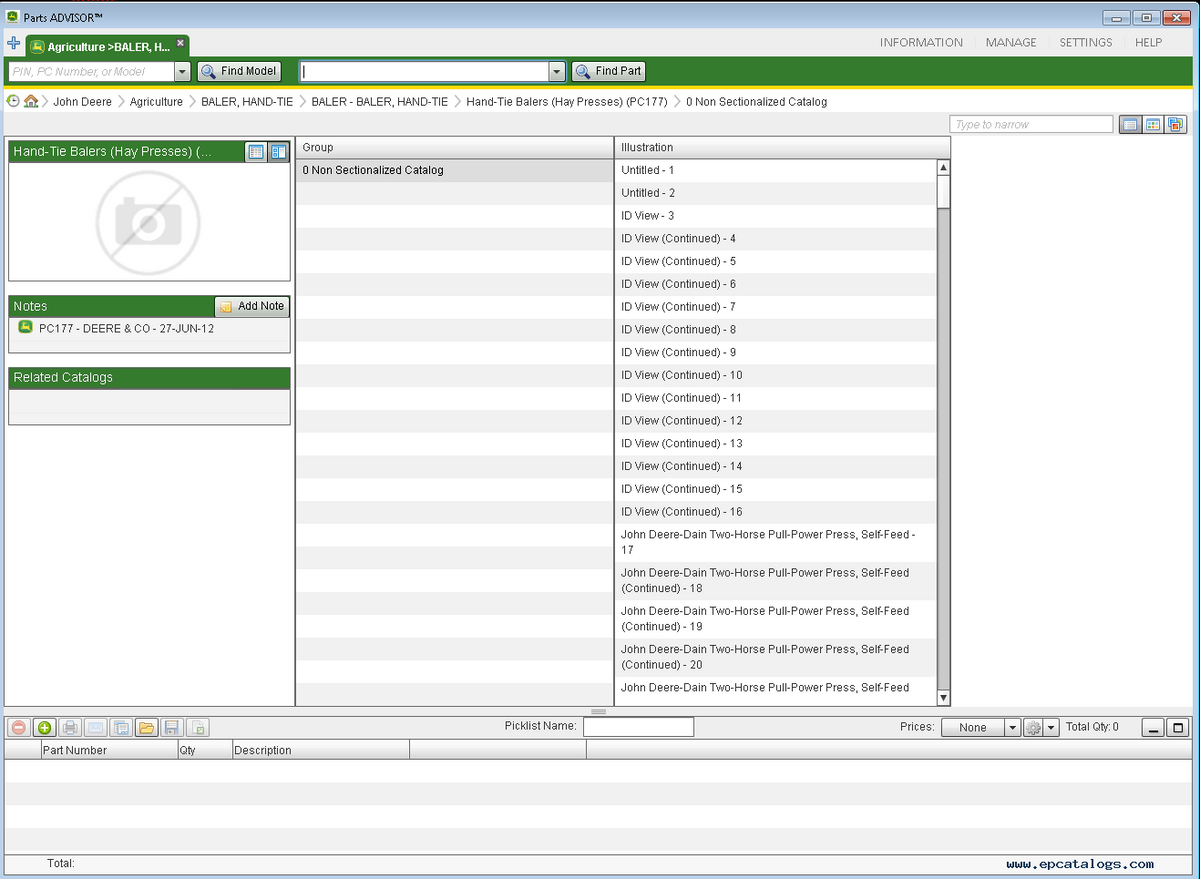1200x879 pixels.
Task: Click the Add Note button
Action: coord(252,307)
